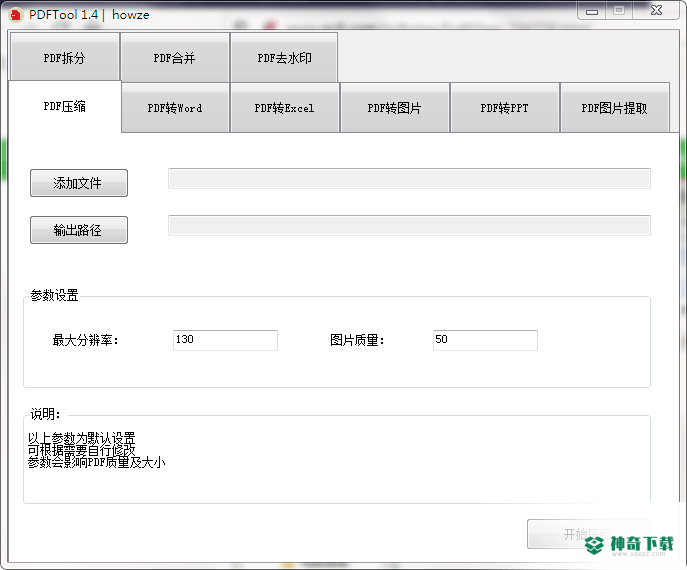Go to the PDF转Word tab
The image size is (687, 570).
[175, 108]
